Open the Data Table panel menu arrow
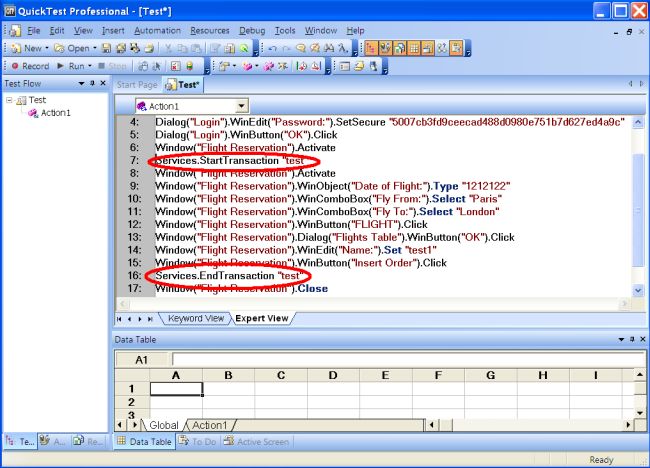Image resolution: width=650 pixels, height=468 pixels. pyautogui.click(x=621, y=339)
